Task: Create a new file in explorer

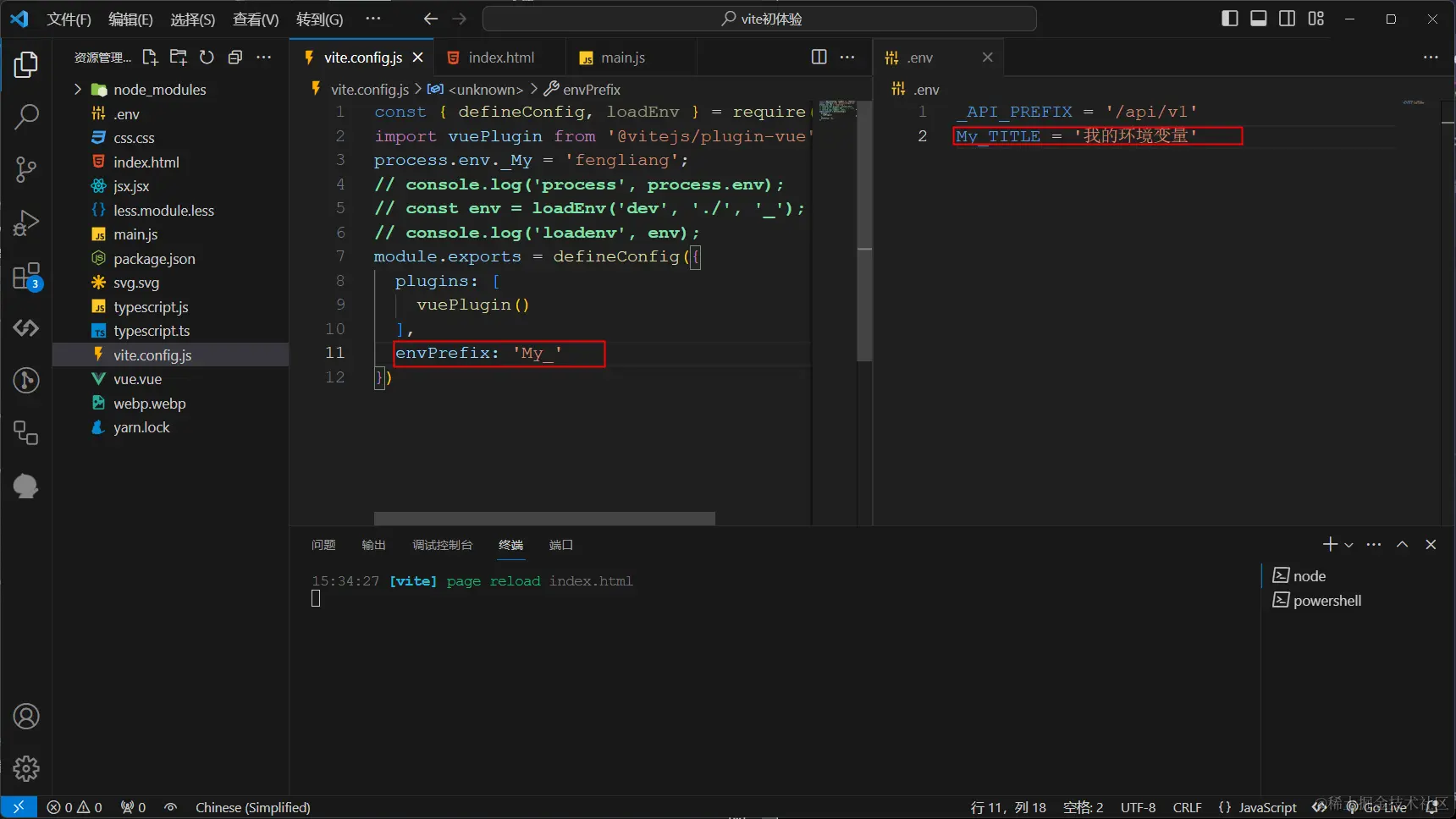Action: coord(150,57)
